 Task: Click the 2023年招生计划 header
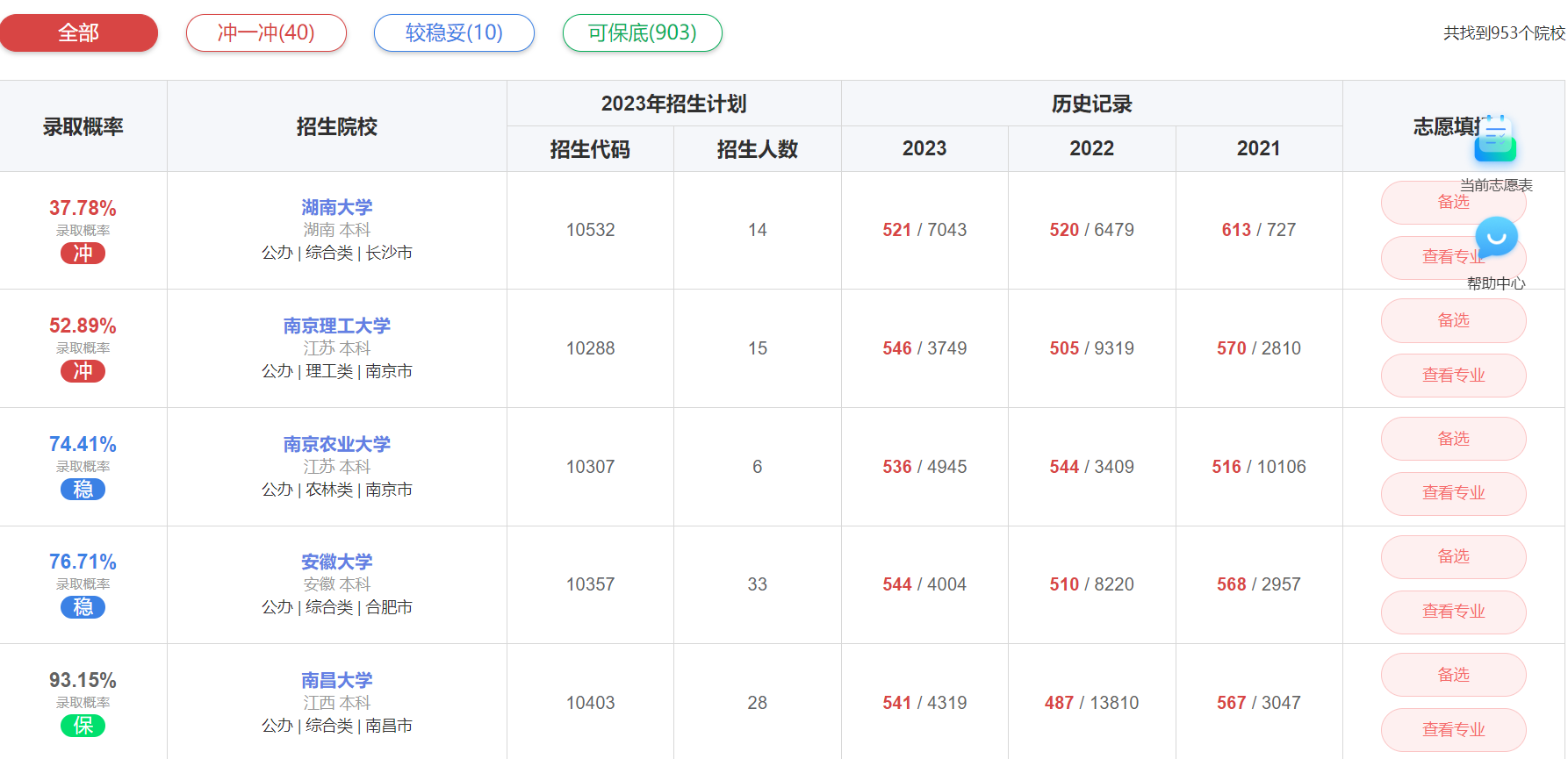[673, 104]
